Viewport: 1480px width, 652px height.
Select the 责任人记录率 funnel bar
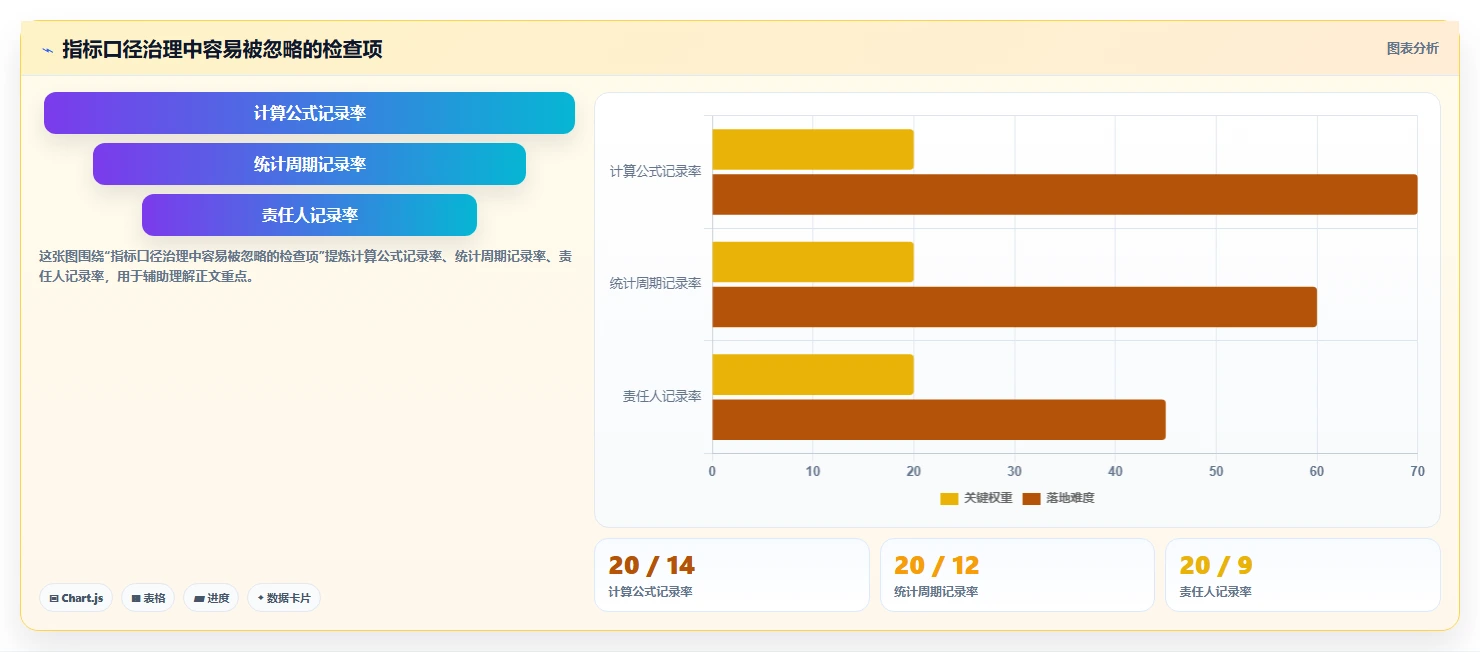pyautogui.click(x=309, y=215)
